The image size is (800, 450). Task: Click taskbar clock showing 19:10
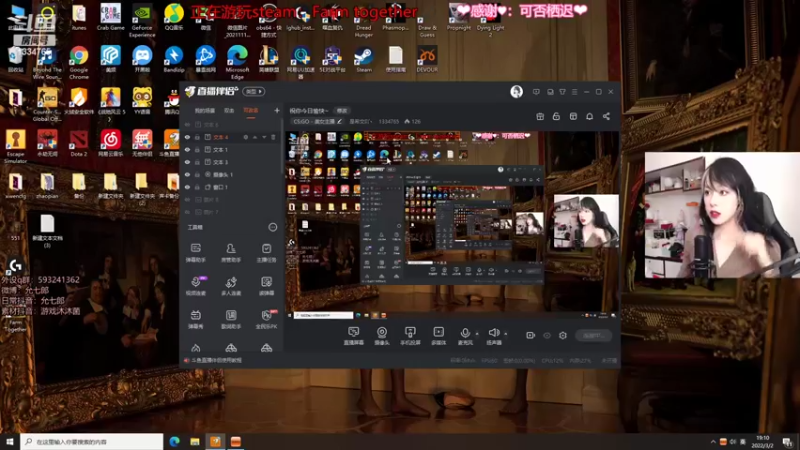point(762,441)
